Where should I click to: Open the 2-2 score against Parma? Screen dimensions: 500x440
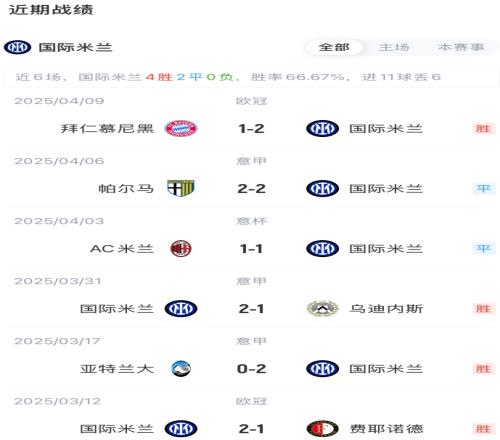pyautogui.click(x=251, y=189)
